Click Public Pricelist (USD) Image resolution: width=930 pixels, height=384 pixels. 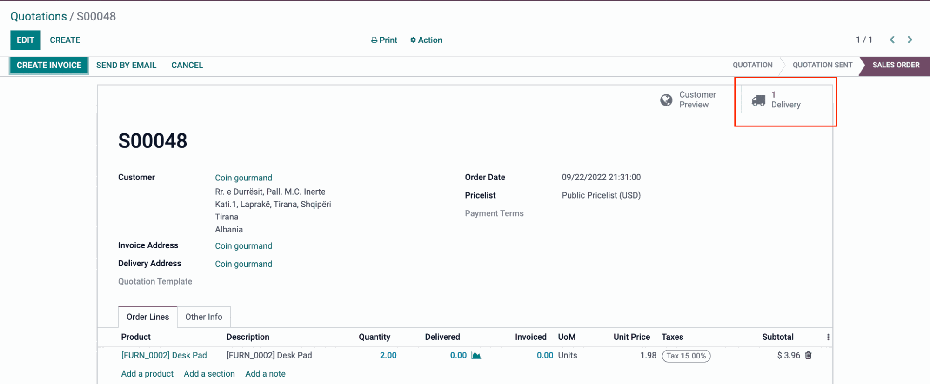click(x=601, y=195)
